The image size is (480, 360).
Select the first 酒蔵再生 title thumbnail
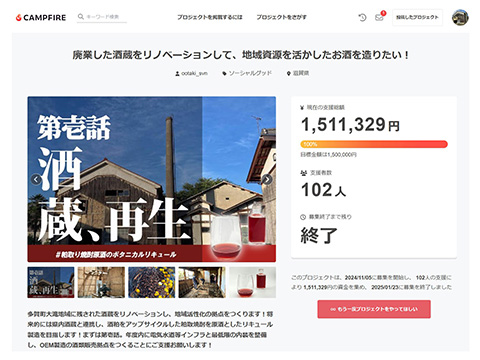[x=51, y=282]
